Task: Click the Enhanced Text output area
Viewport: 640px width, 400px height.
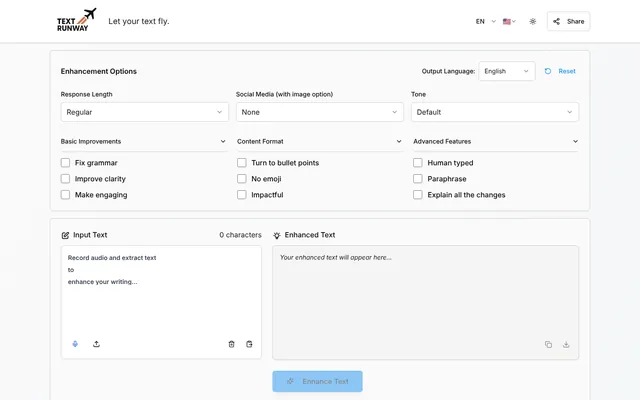Action: 425,302
